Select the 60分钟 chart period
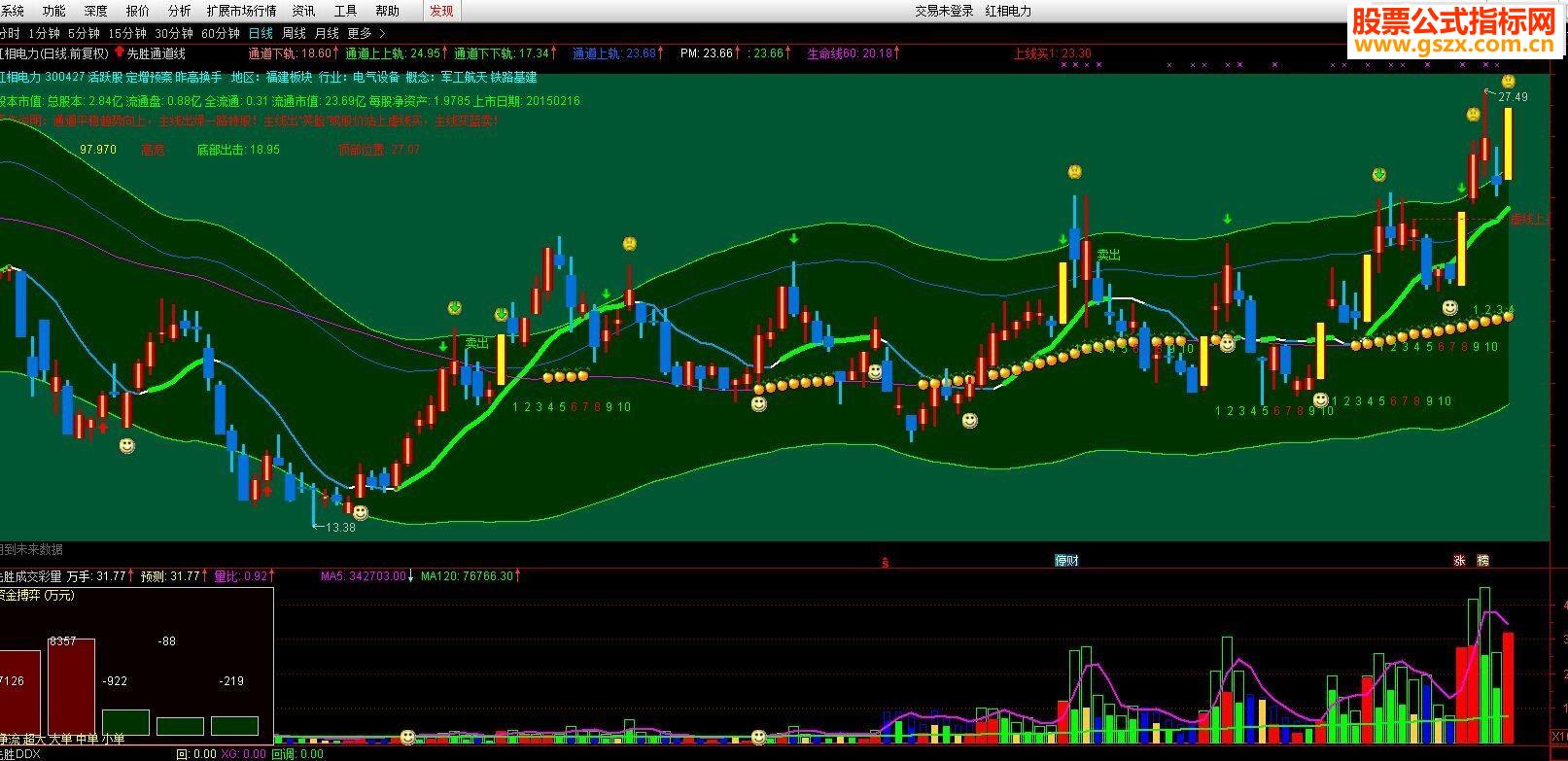The image size is (1568, 761). pyautogui.click(x=221, y=33)
